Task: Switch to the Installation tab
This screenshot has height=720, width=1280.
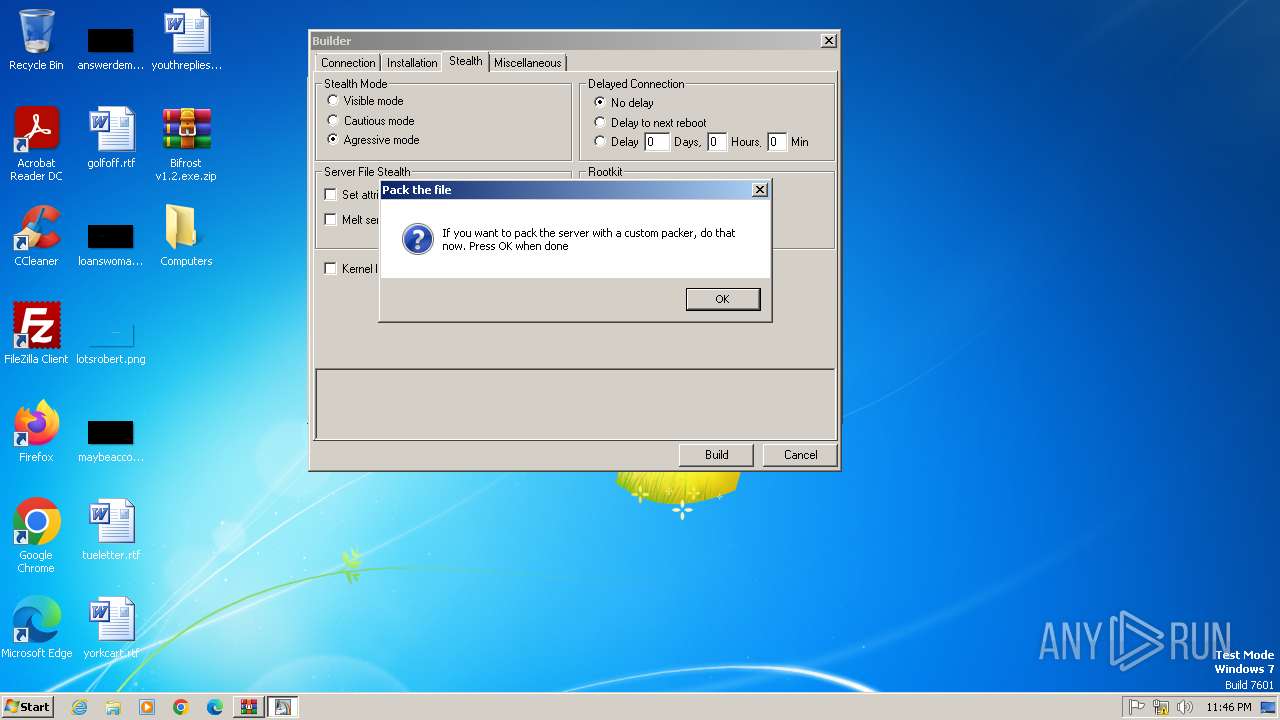Action: (412, 63)
